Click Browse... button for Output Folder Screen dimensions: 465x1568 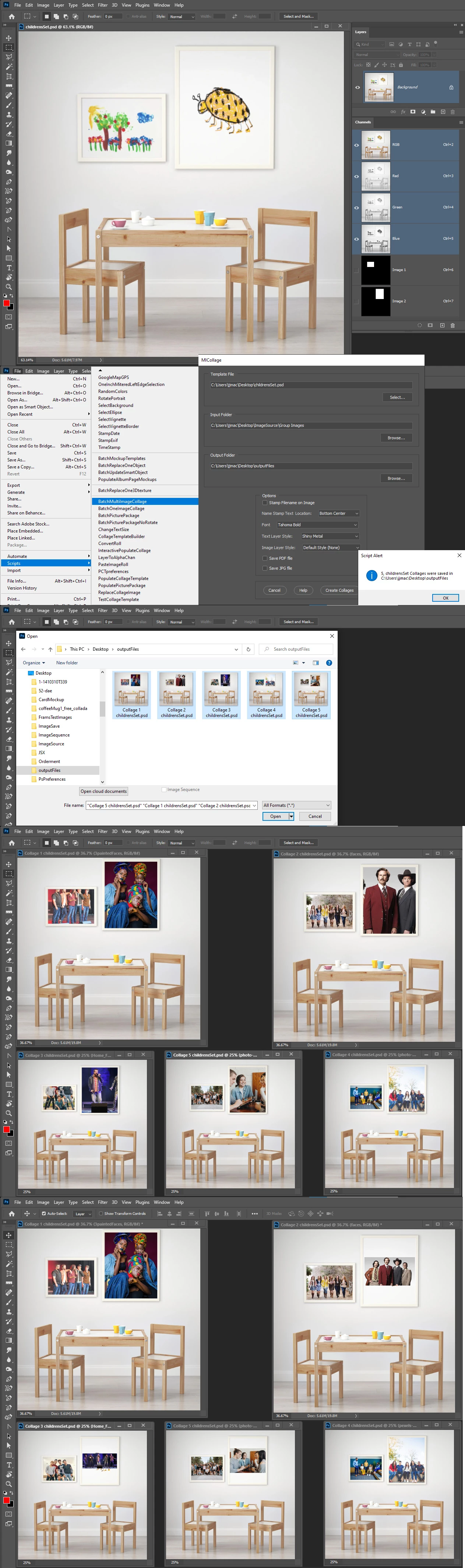tap(396, 478)
